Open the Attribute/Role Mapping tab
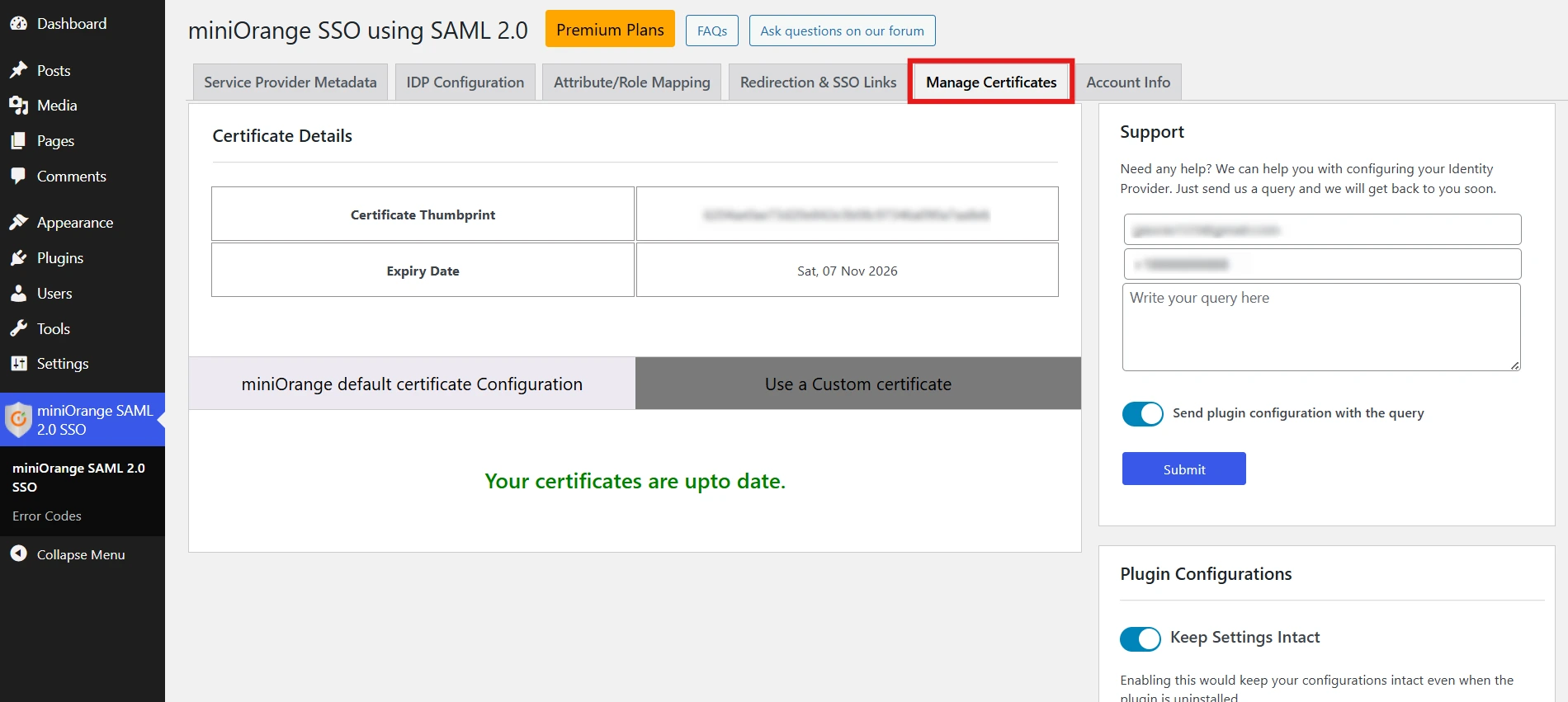1568x702 pixels. 631,82
